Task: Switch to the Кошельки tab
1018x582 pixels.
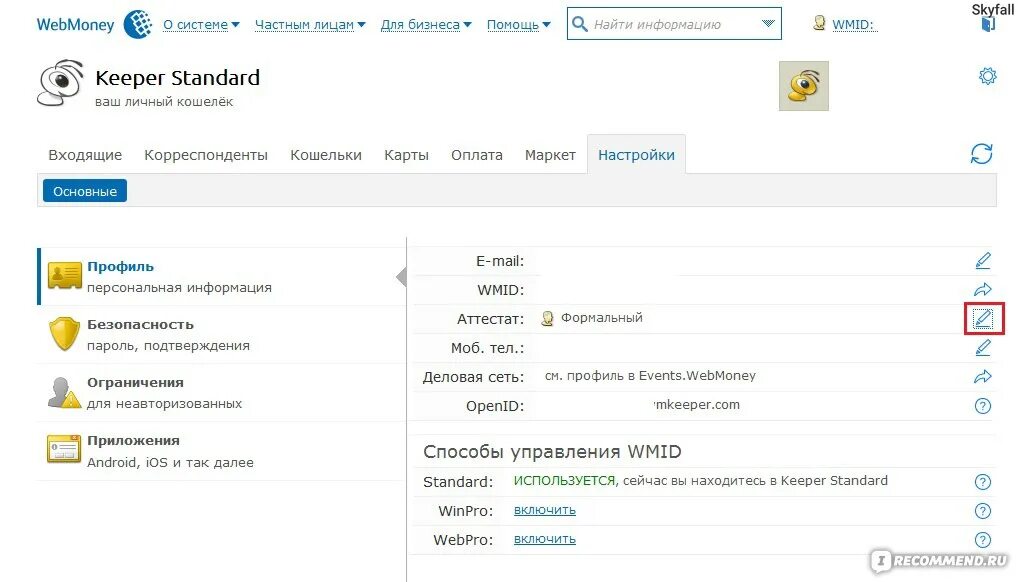Action: pyautogui.click(x=326, y=155)
